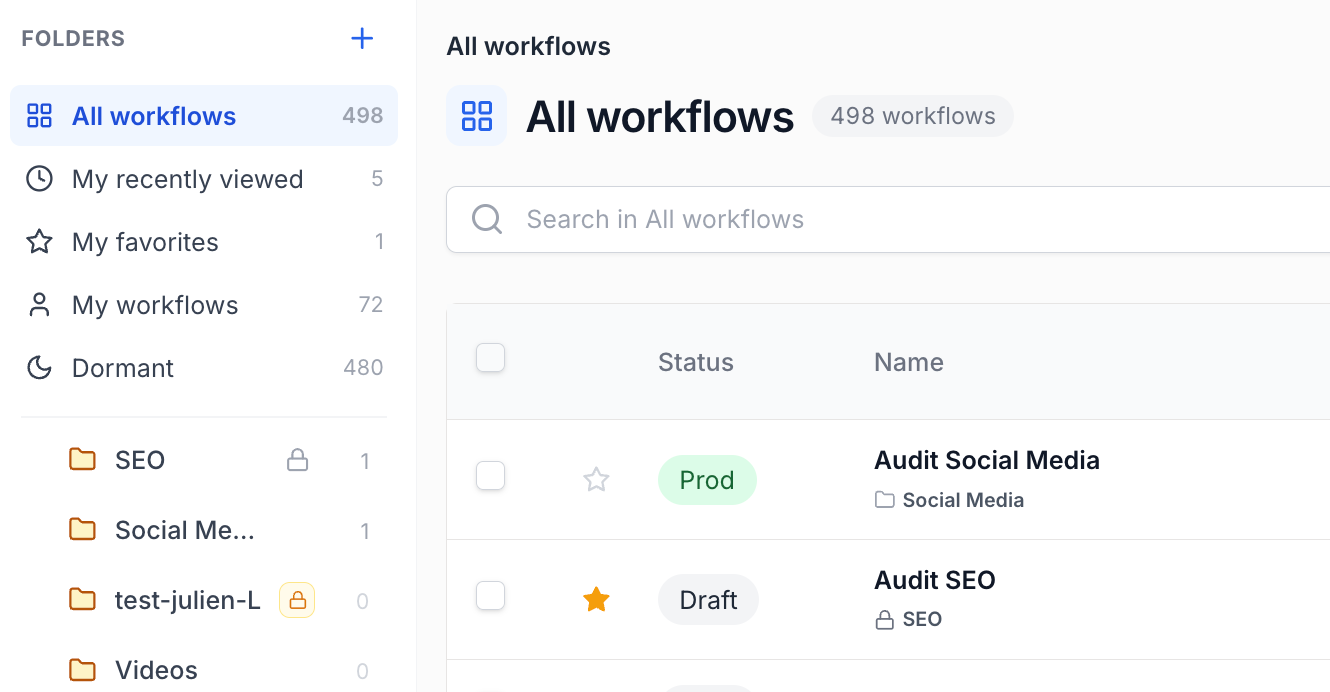Click the Prod status badge
The image size is (1330, 692).
point(707,480)
